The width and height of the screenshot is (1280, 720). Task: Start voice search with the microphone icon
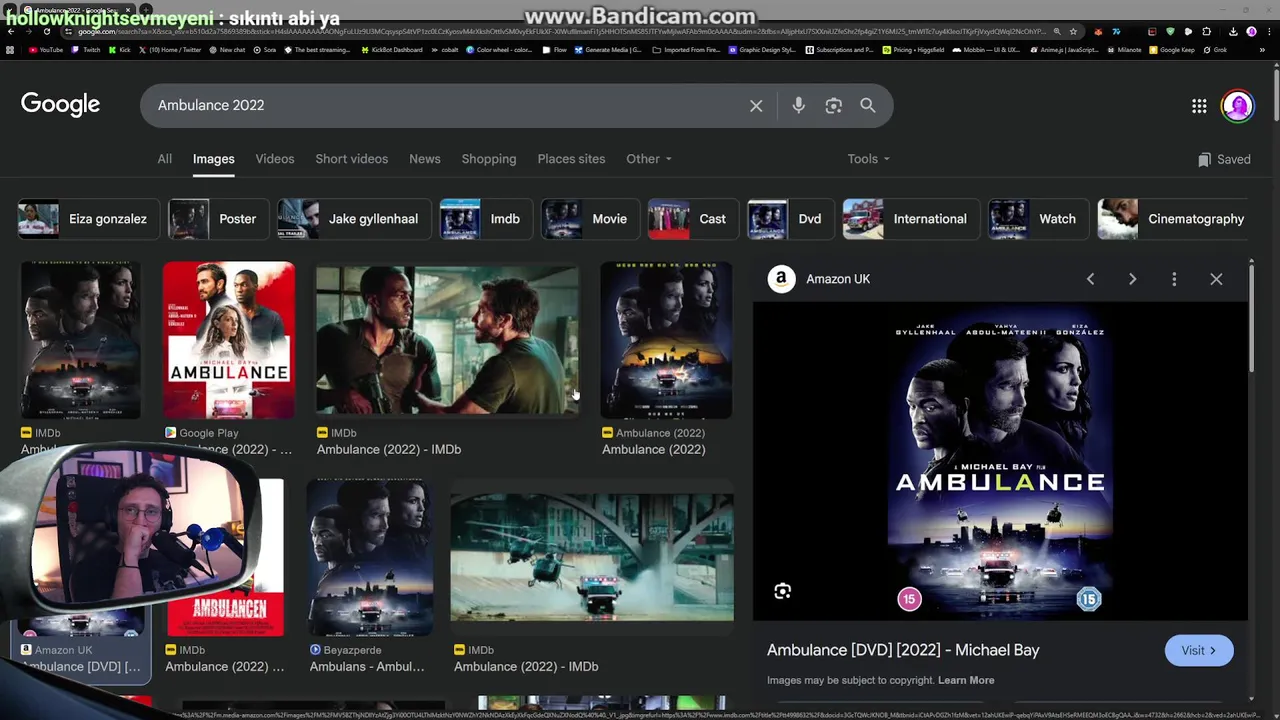798,105
